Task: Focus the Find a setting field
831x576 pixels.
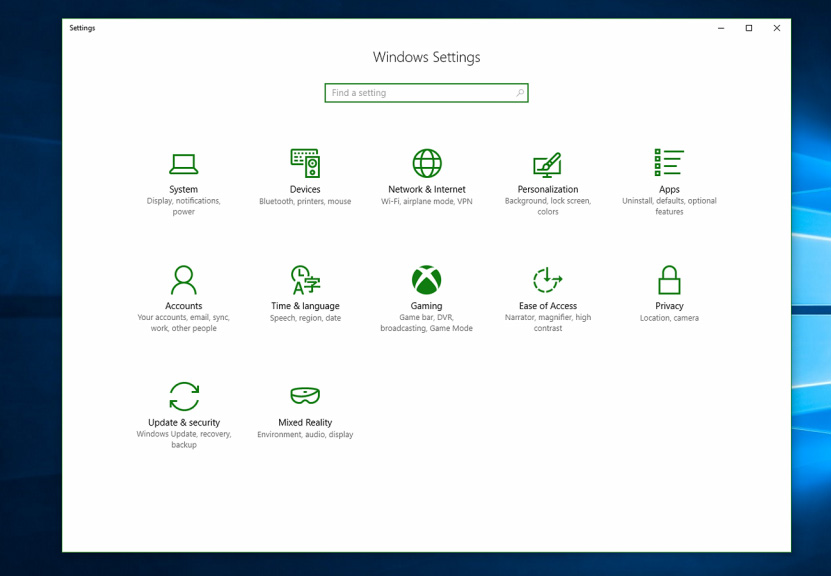Action: pyautogui.click(x=426, y=93)
